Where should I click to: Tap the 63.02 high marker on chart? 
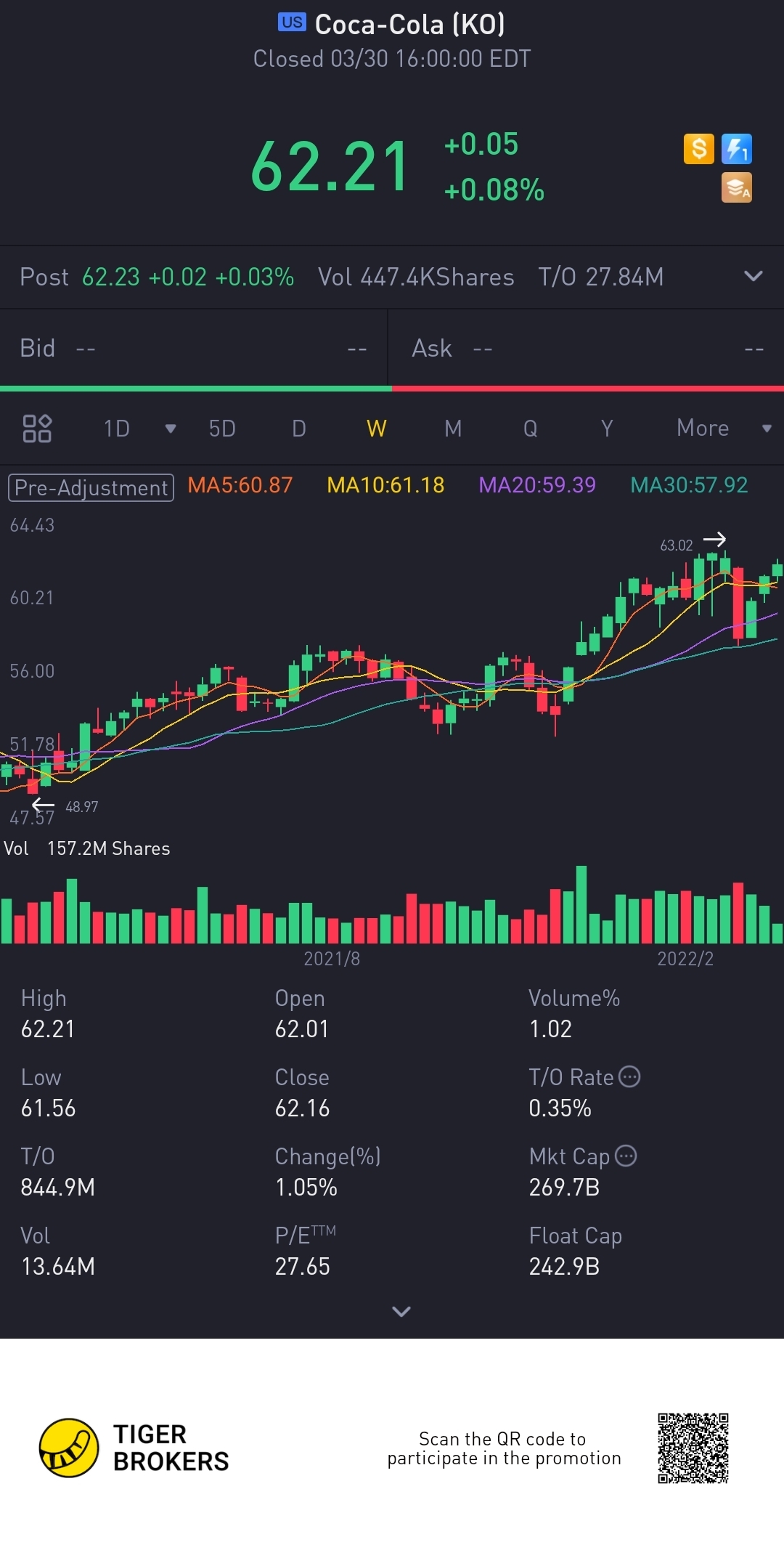(677, 545)
